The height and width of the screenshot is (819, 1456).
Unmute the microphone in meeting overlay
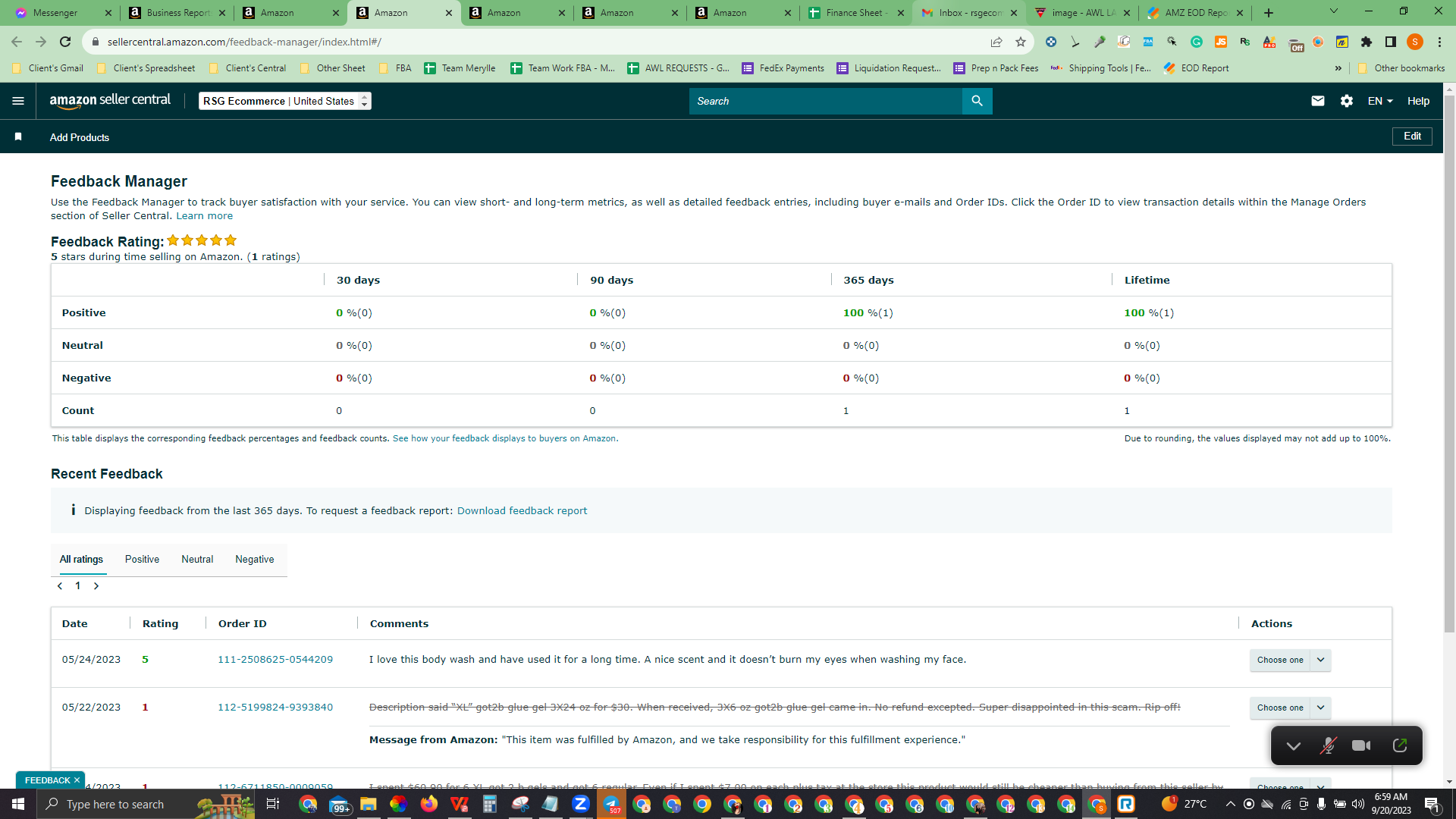[x=1328, y=745]
